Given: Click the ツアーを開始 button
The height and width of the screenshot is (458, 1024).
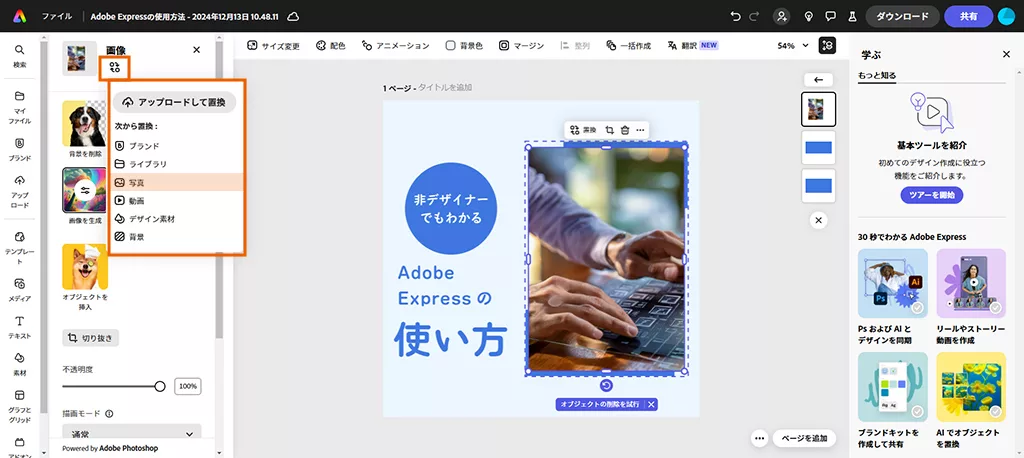Looking at the screenshot, I should tap(931, 195).
